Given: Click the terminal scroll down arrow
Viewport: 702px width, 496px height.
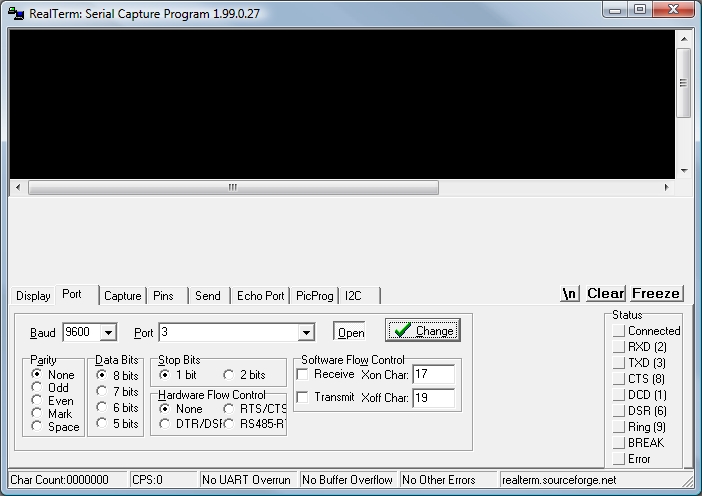Looking at the screenshot, I should [x=684, y=171].
